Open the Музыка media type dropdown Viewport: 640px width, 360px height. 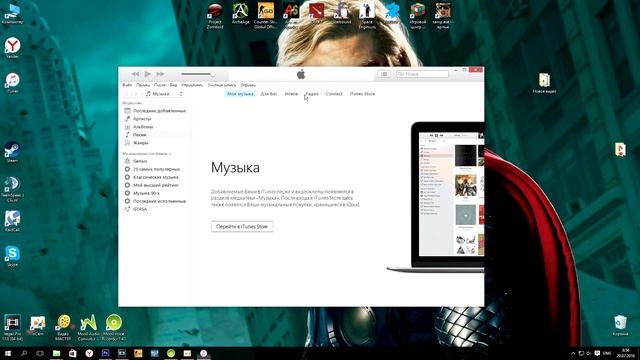pos(164,94)
